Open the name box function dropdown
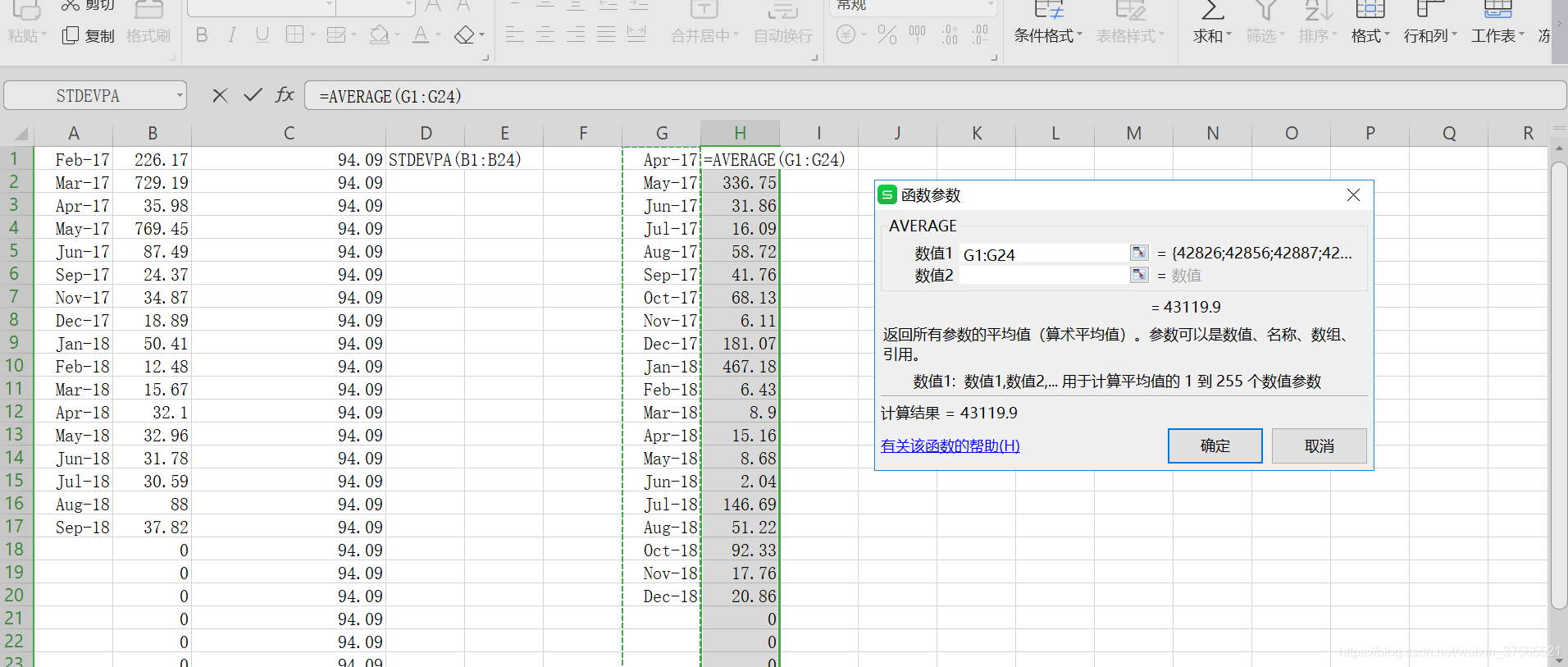The image size is (1568, 667). 180,96
